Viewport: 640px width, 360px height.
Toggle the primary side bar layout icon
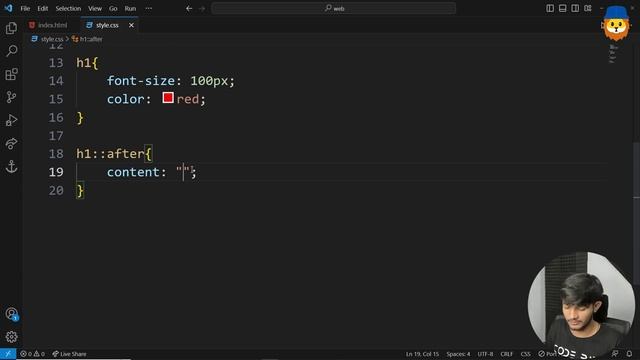pos(550,8)
